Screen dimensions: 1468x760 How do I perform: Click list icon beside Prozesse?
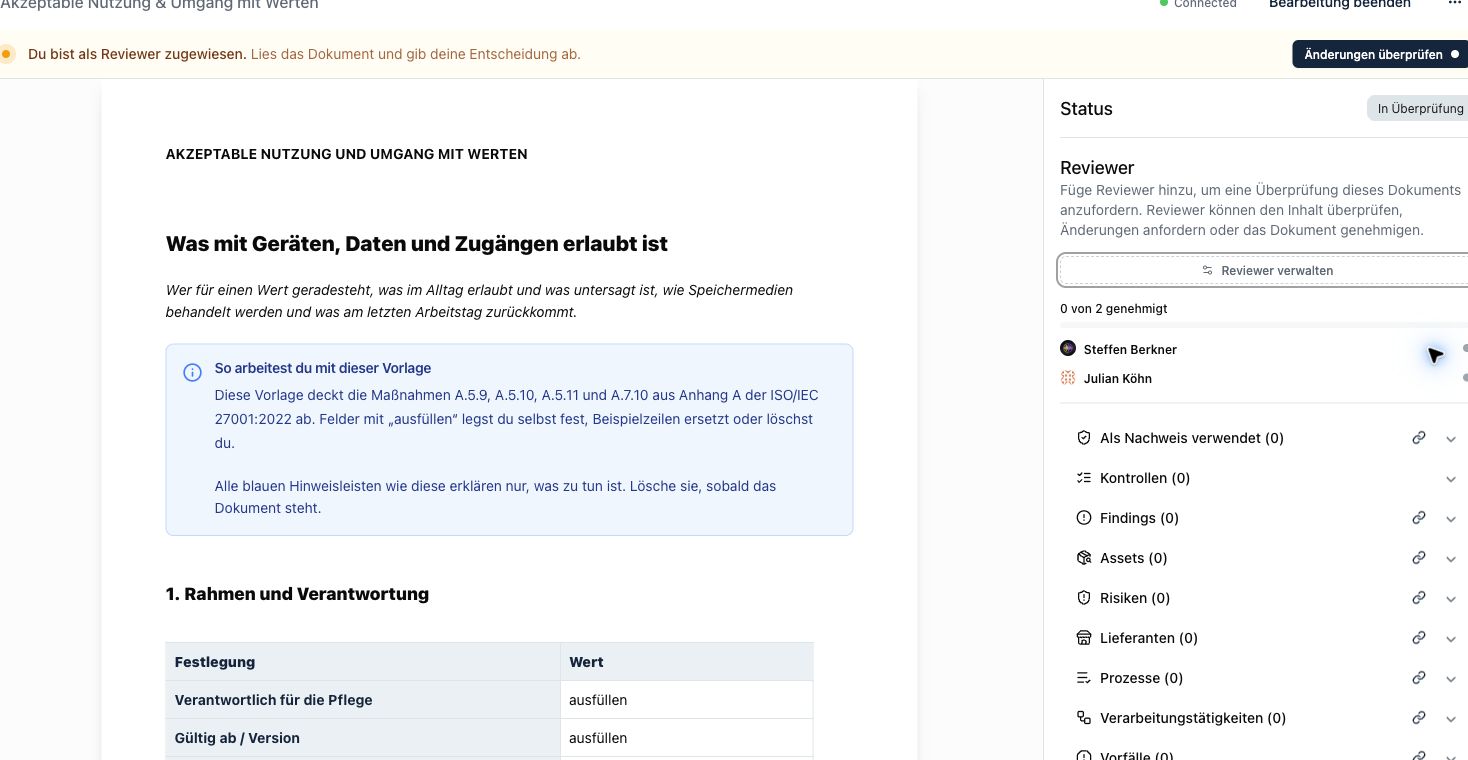tap(1083, 678)
